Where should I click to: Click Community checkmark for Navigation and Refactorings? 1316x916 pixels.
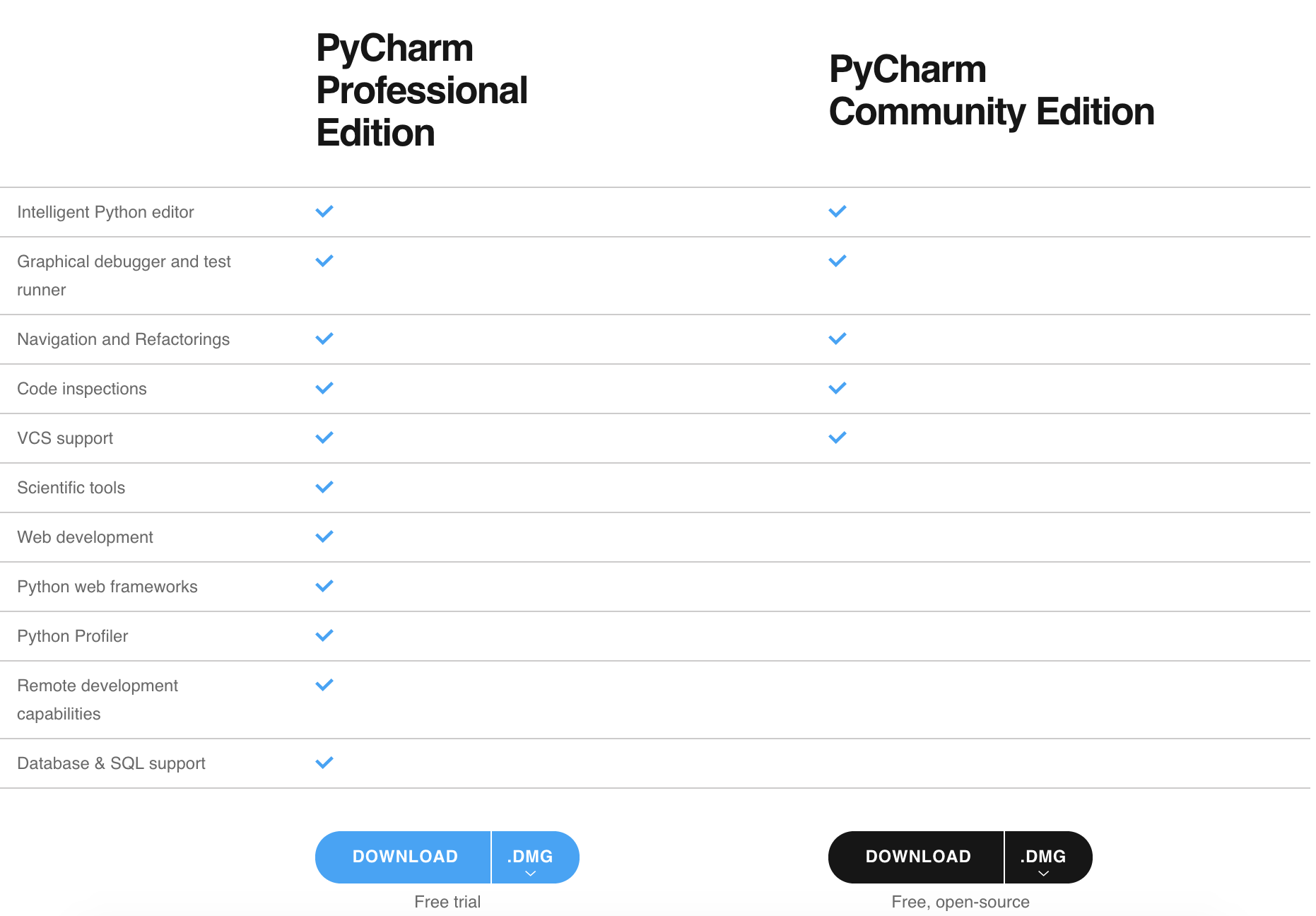(x=838, y=339)
